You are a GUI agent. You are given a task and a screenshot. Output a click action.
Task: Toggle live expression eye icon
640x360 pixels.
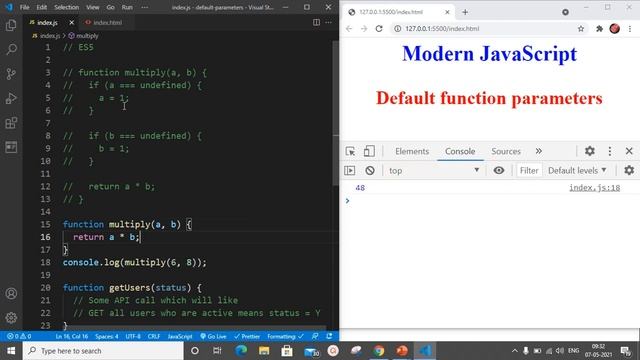pos(499,170)
